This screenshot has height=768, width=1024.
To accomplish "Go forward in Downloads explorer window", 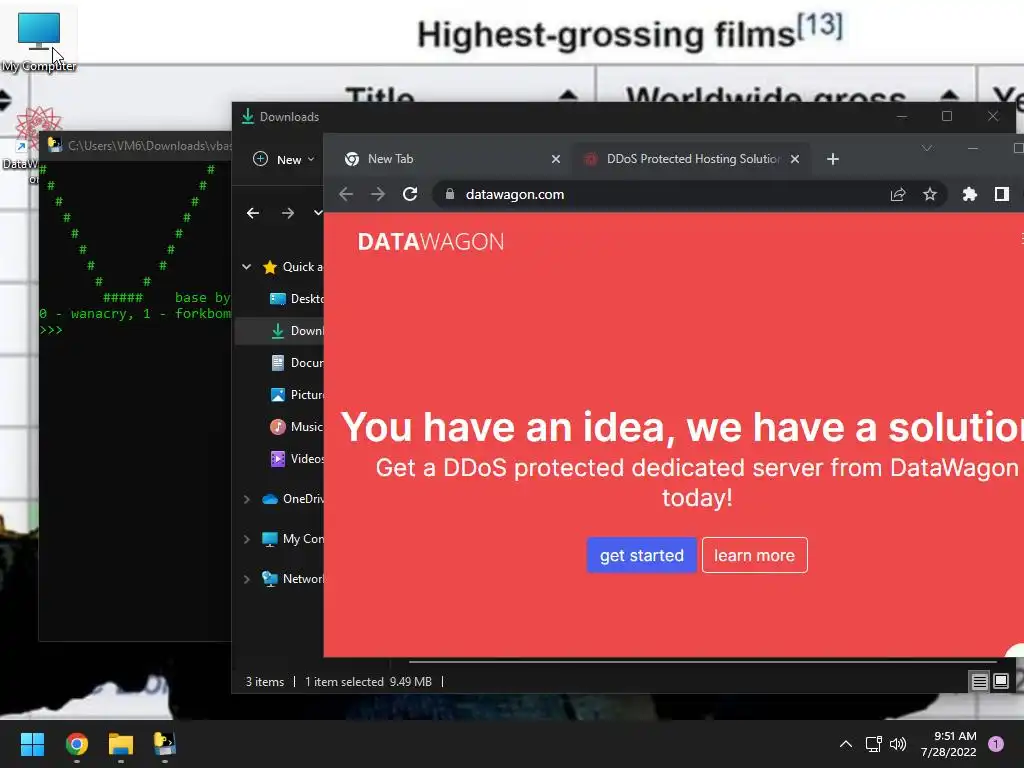I will tap(287, 213).
